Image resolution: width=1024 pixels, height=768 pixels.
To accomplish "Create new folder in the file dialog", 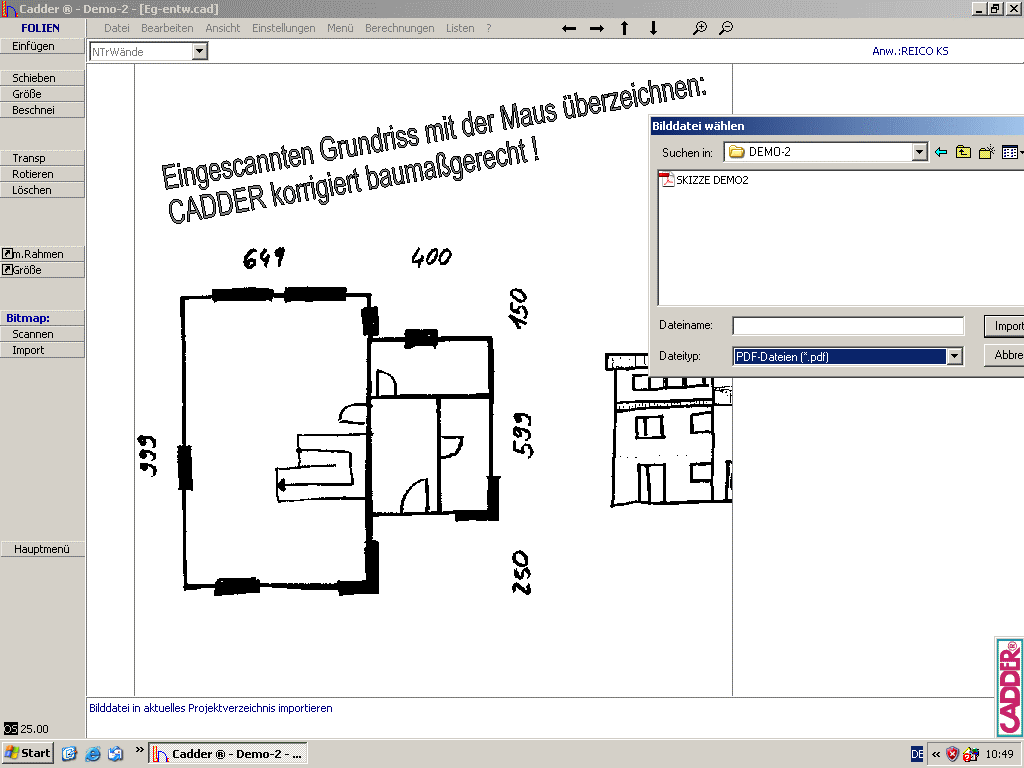I will tap(986, 152).
